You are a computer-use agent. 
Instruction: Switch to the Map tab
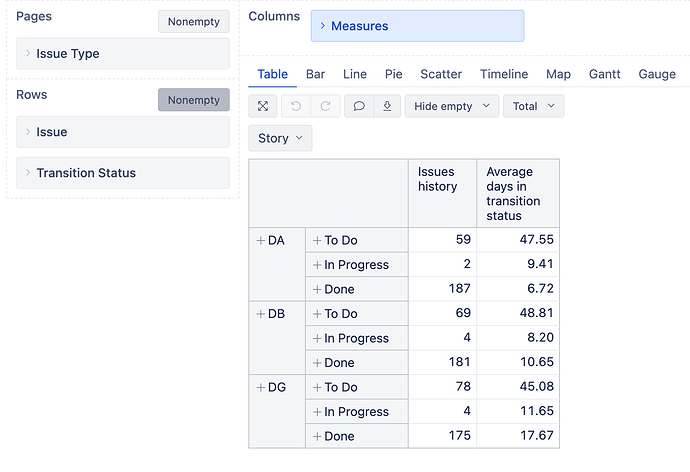click(558, 74)
